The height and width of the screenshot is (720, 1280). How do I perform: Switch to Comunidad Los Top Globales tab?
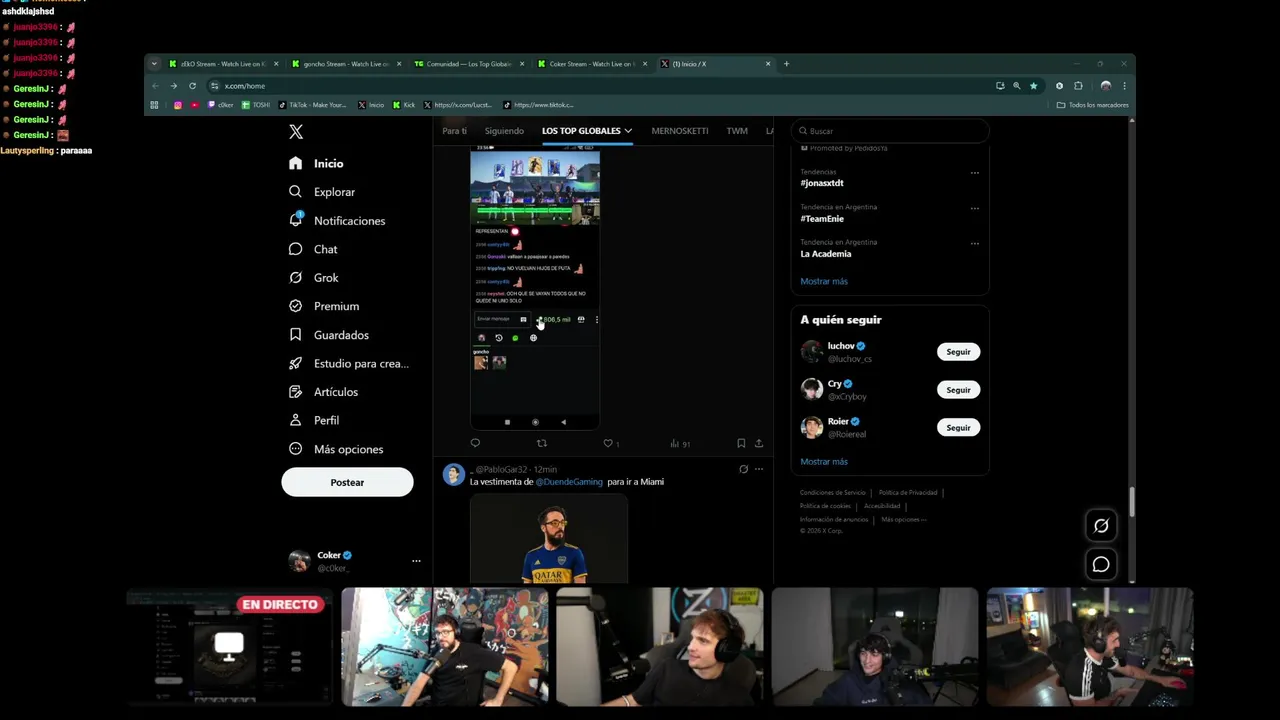469,64
